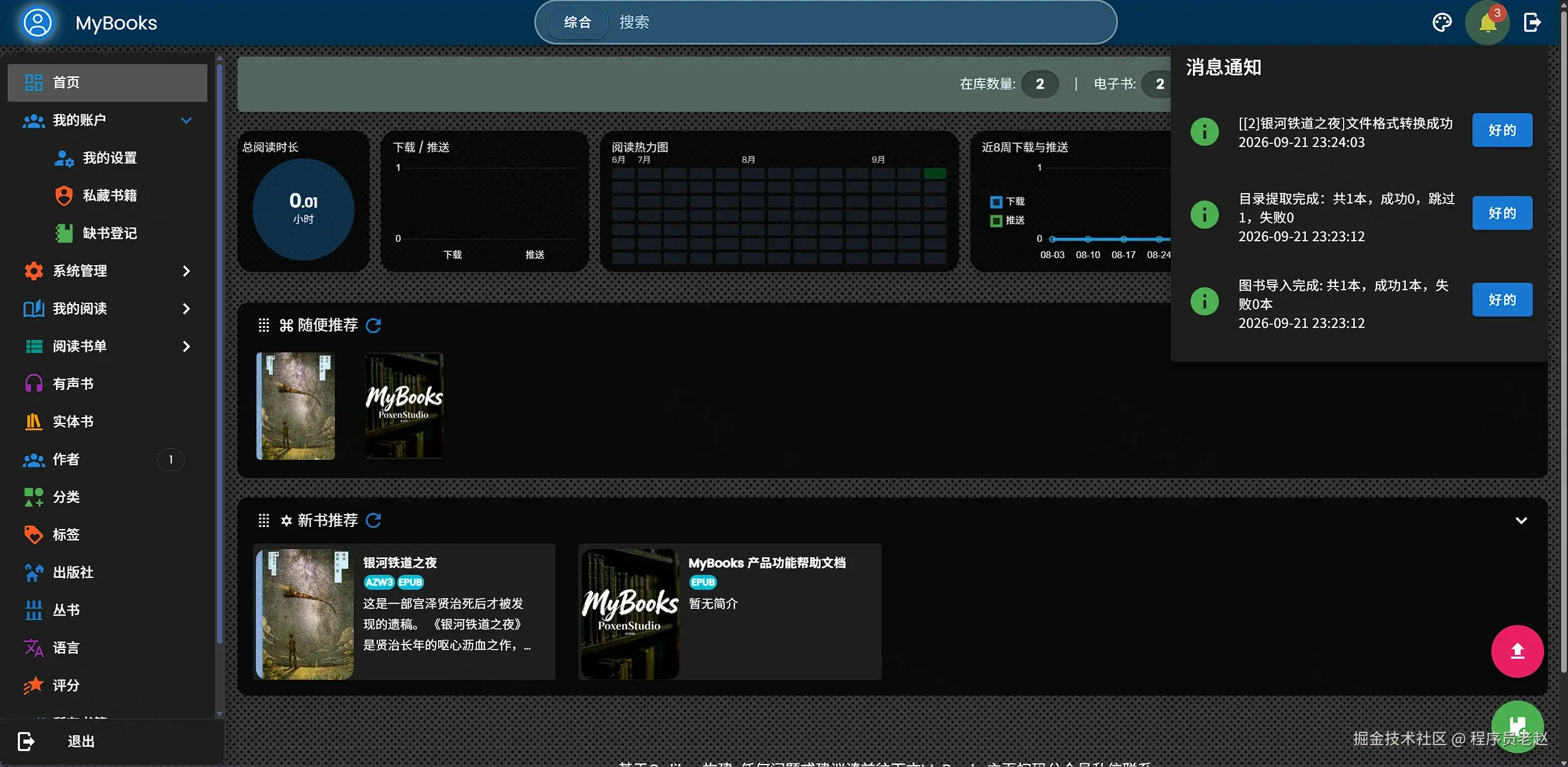Viewport: 1568px width, 767px height.
Task: Open MyBooks 产品功能帮助文档 book title
Action: click(x=767, y=563)
